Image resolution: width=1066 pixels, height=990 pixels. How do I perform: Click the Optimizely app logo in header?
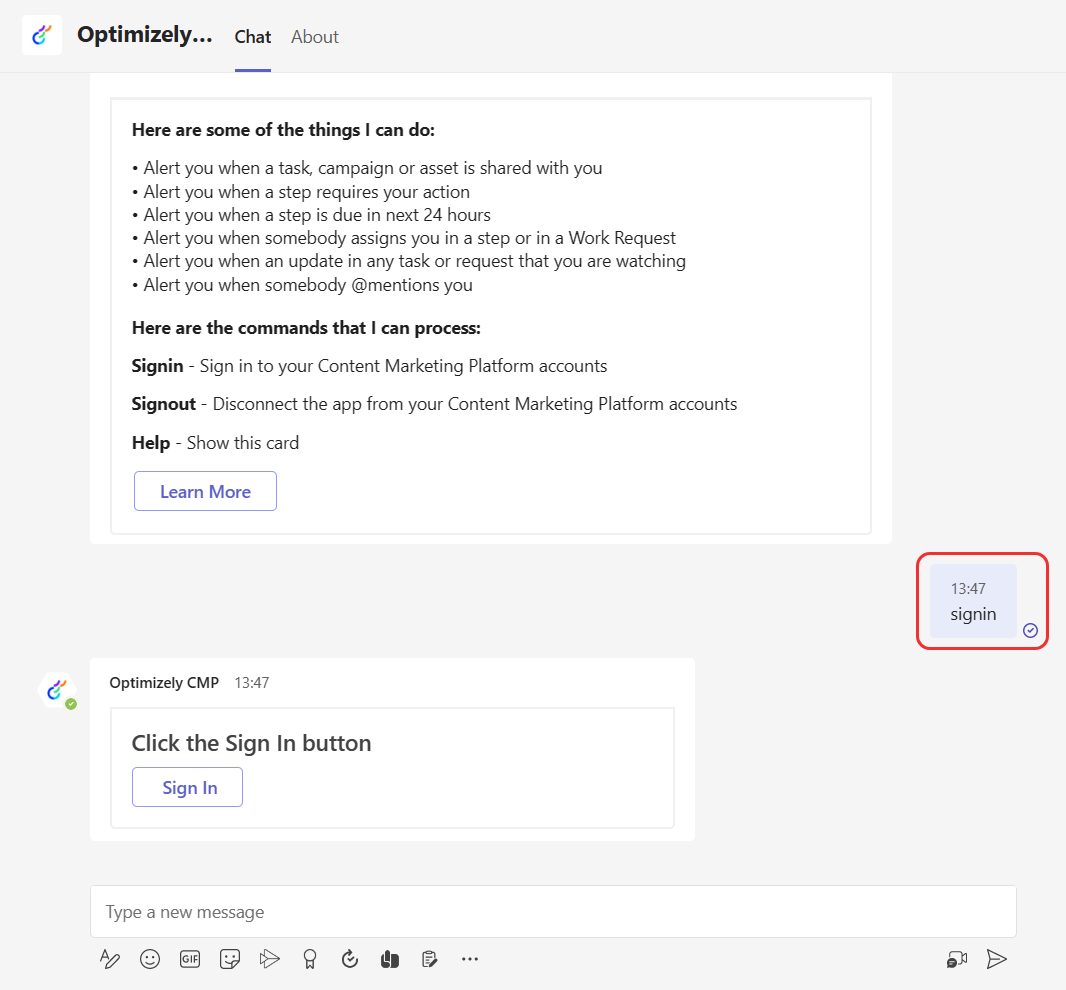pos(42,35)
